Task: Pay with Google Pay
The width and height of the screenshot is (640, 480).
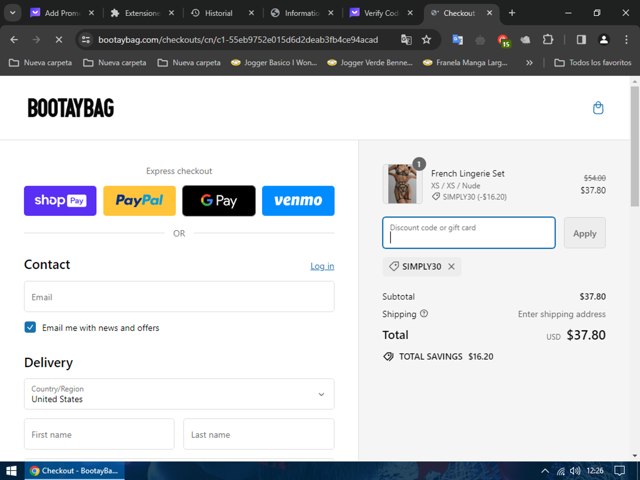Action: point(219,200)
